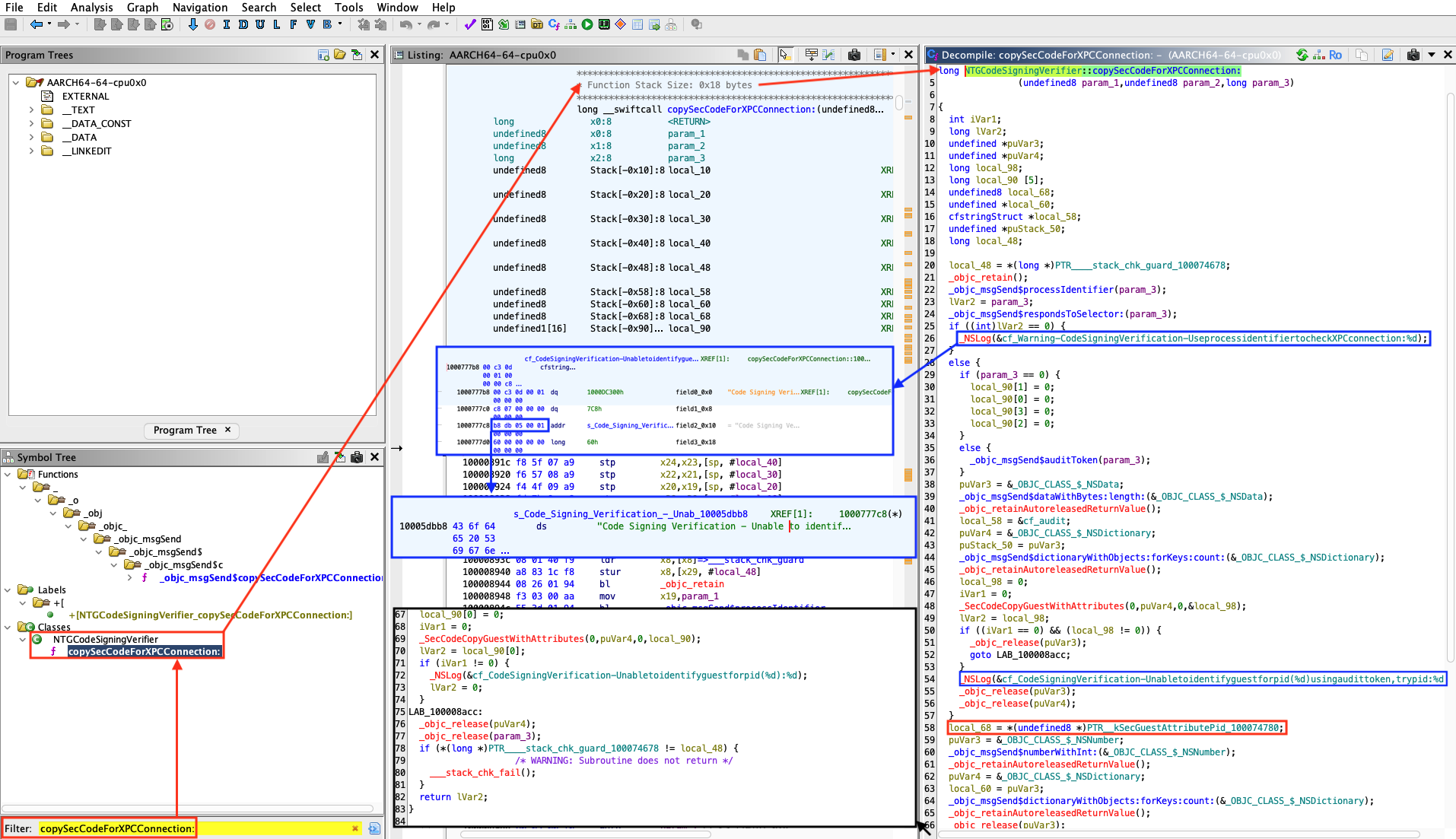Select copySecCodeForXPCConnection: under NTGCodeSigningVerifier
Screen dimensions: 1456x839
click(144, 652)
